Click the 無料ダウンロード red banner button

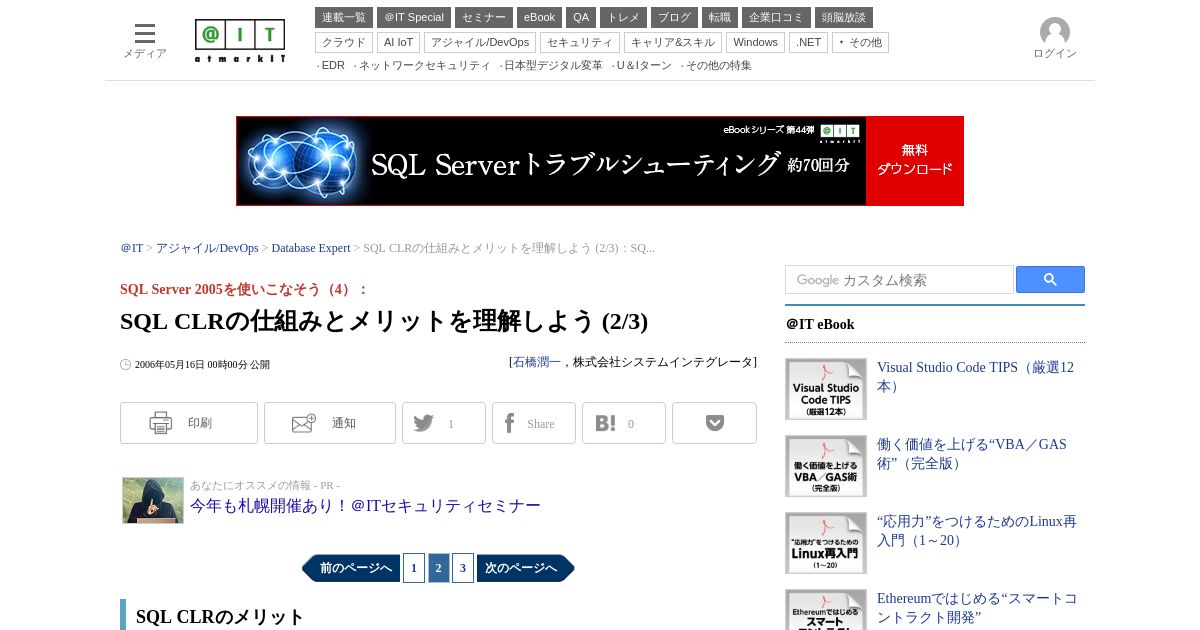[x=915, y=161]
